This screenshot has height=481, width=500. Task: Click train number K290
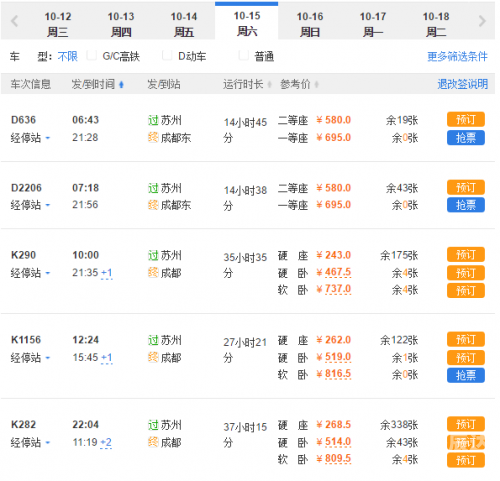click(23, 255)
